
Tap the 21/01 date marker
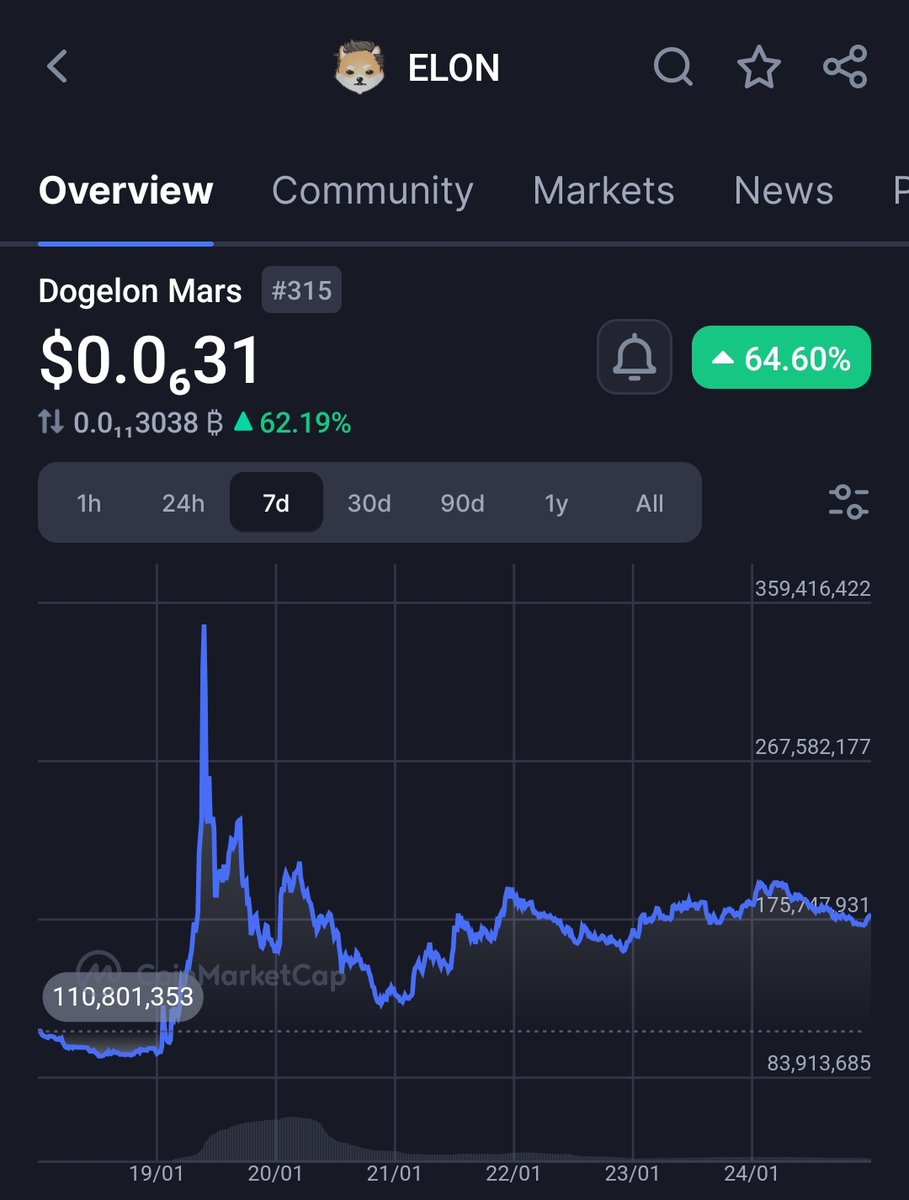click(x=394, y=1172)
